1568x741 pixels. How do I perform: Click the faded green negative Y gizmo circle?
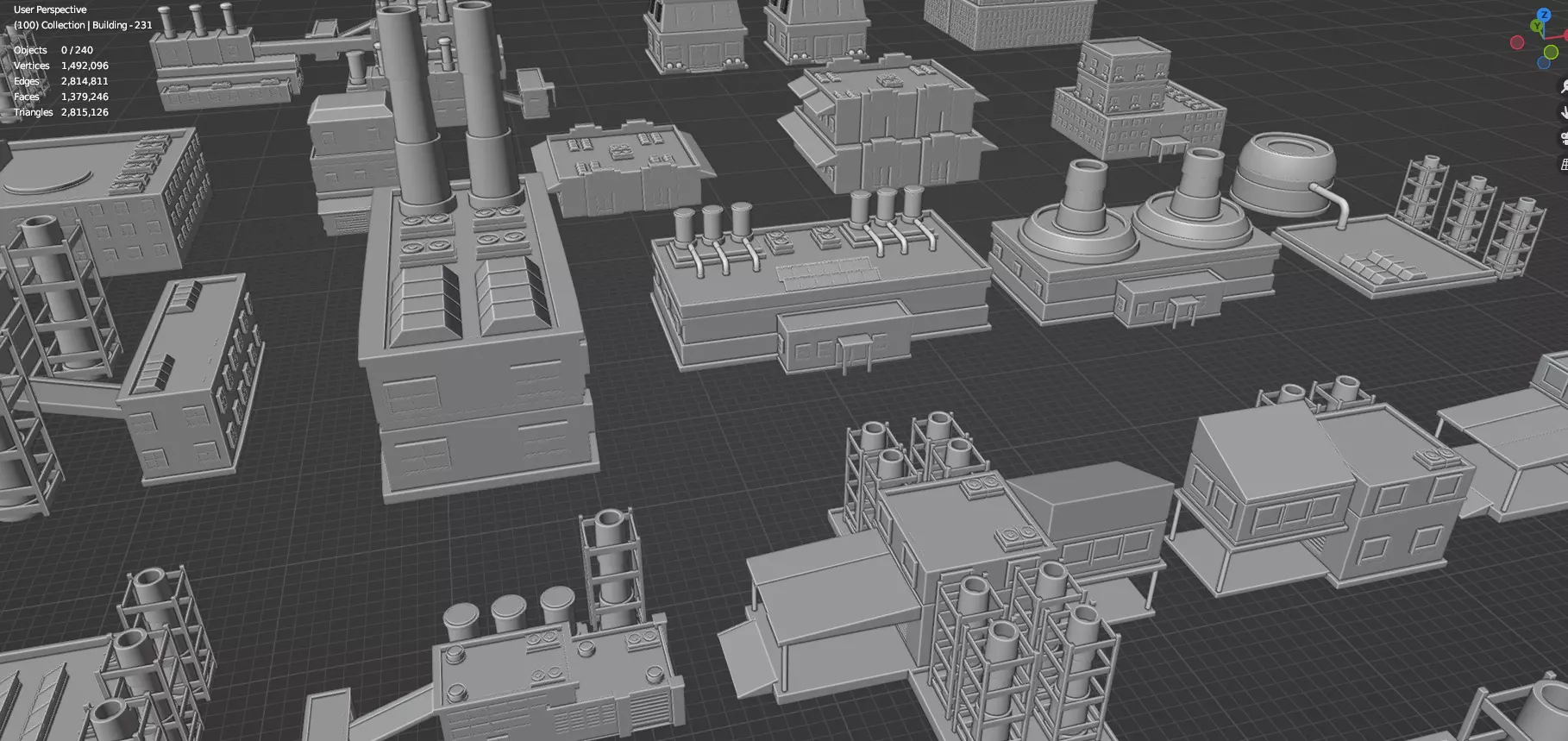point(1551,52)
